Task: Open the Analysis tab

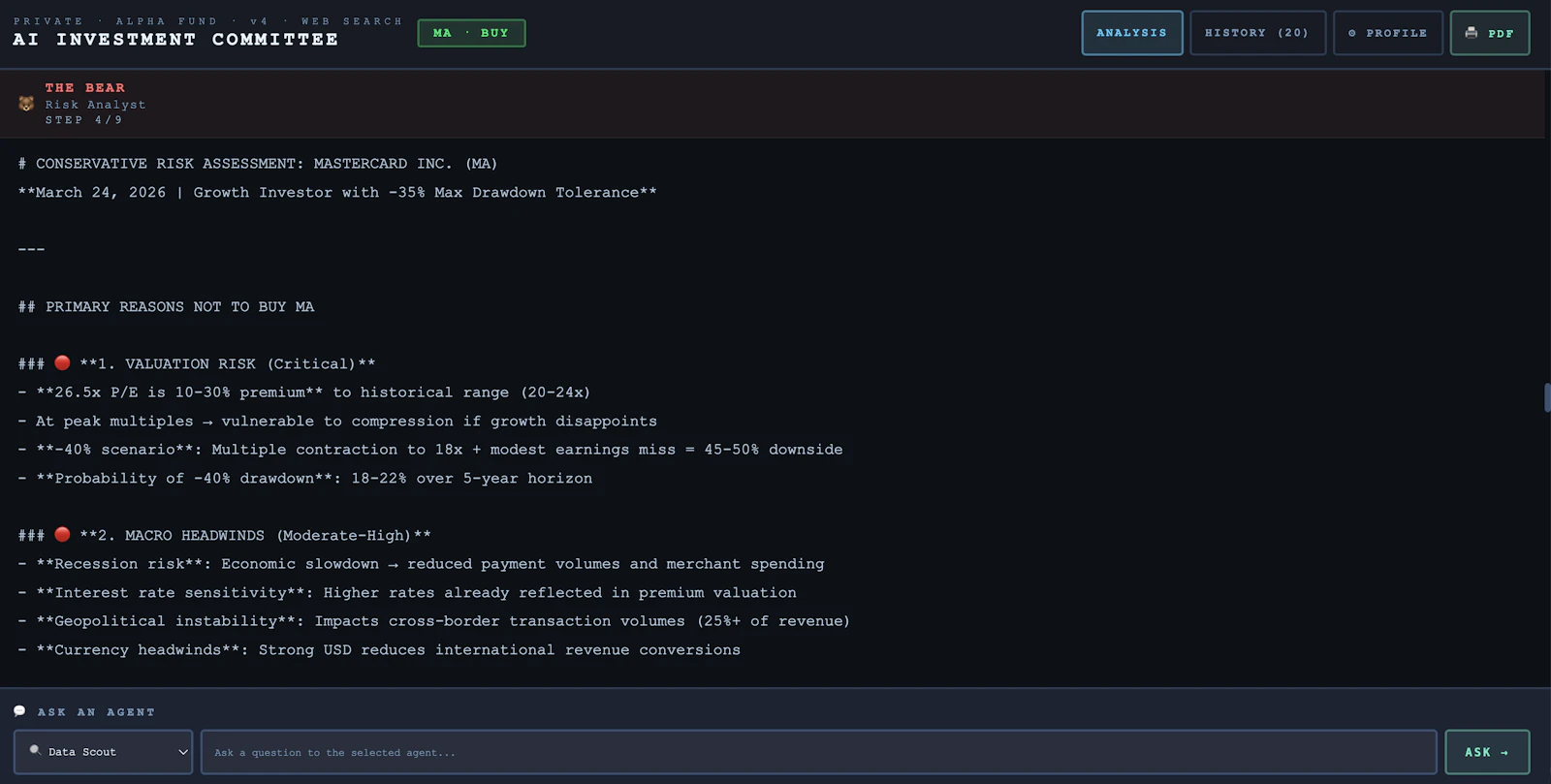Action: [1131, 33]
